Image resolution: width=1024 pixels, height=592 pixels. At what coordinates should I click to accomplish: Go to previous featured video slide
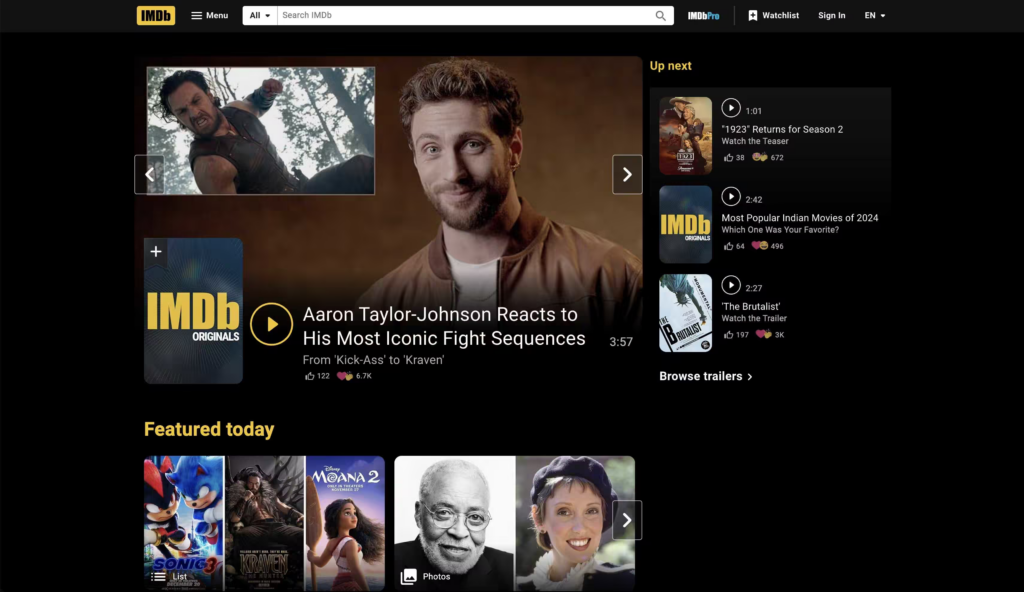(150, 174)
